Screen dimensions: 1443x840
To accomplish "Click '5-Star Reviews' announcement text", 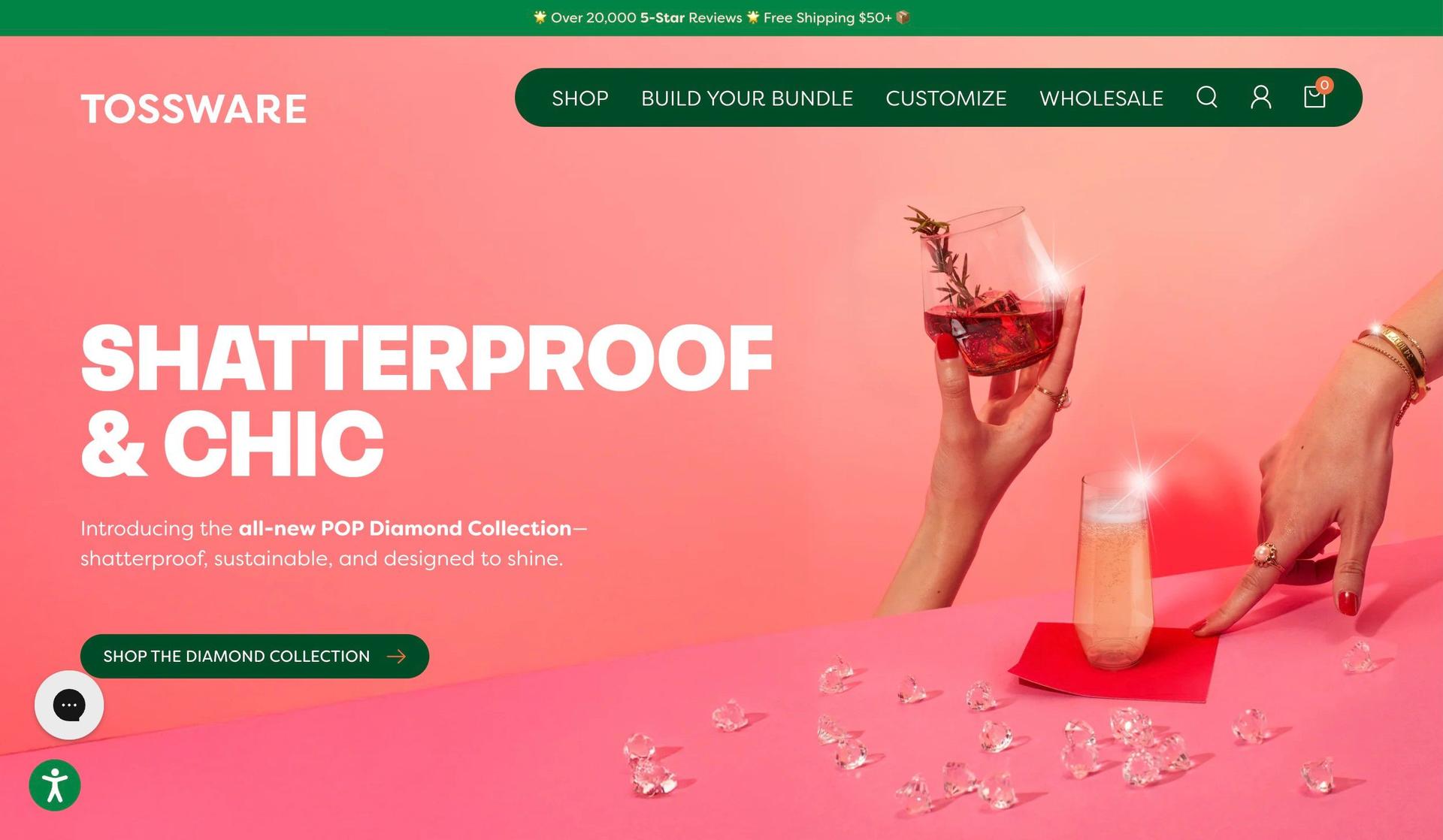I will click(x=691, y=17).
